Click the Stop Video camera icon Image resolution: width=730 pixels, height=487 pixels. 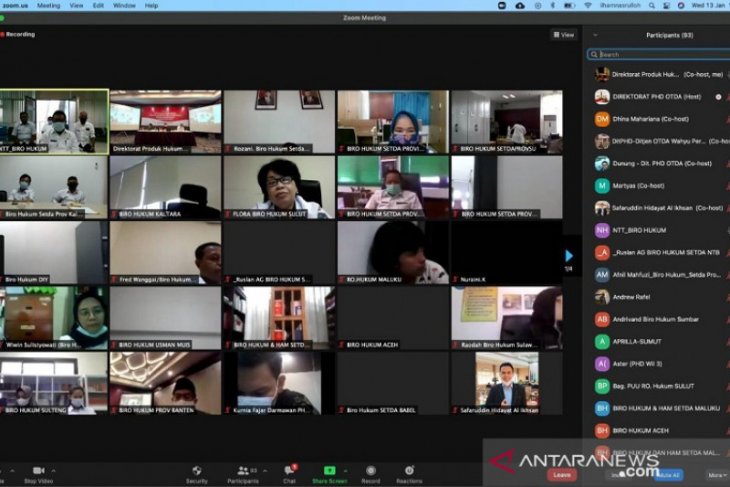tap(39, 471)
